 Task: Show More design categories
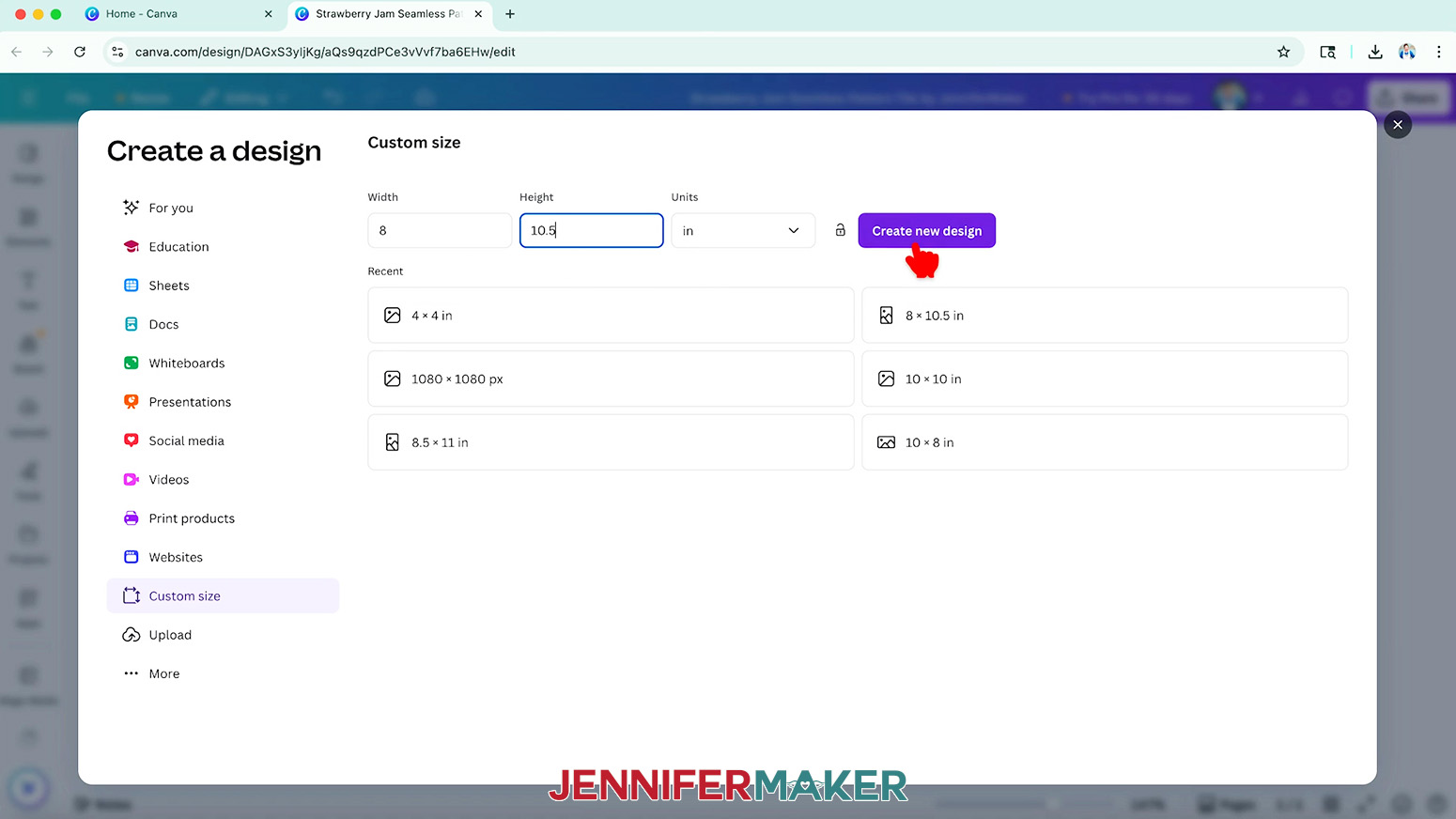223,673
